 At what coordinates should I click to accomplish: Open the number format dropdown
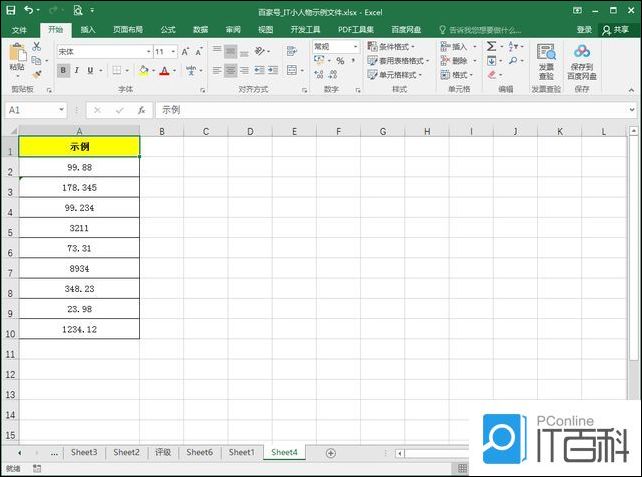[x=355, y=47]
